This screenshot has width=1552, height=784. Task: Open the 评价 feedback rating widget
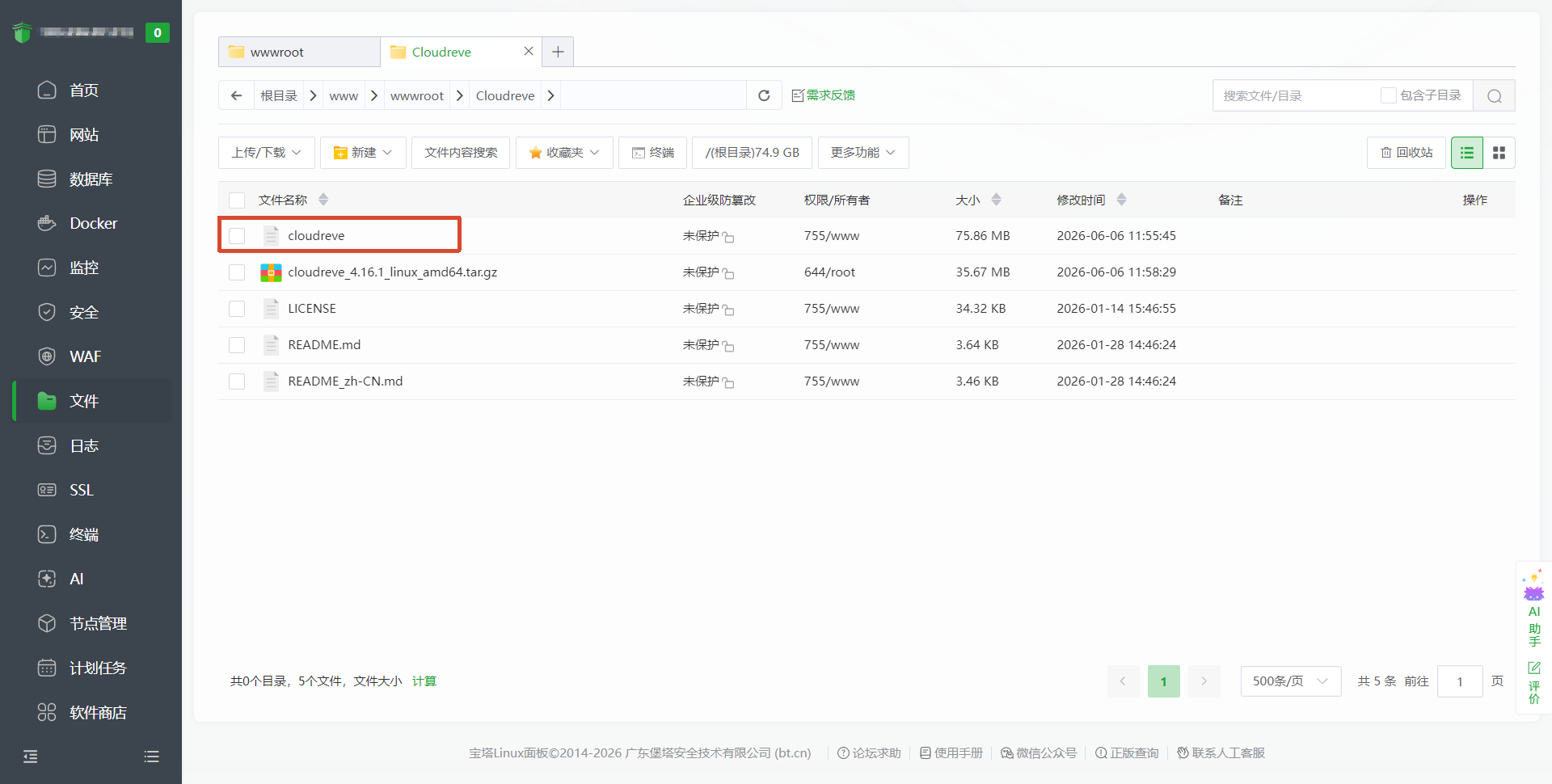pos(1533,683)
